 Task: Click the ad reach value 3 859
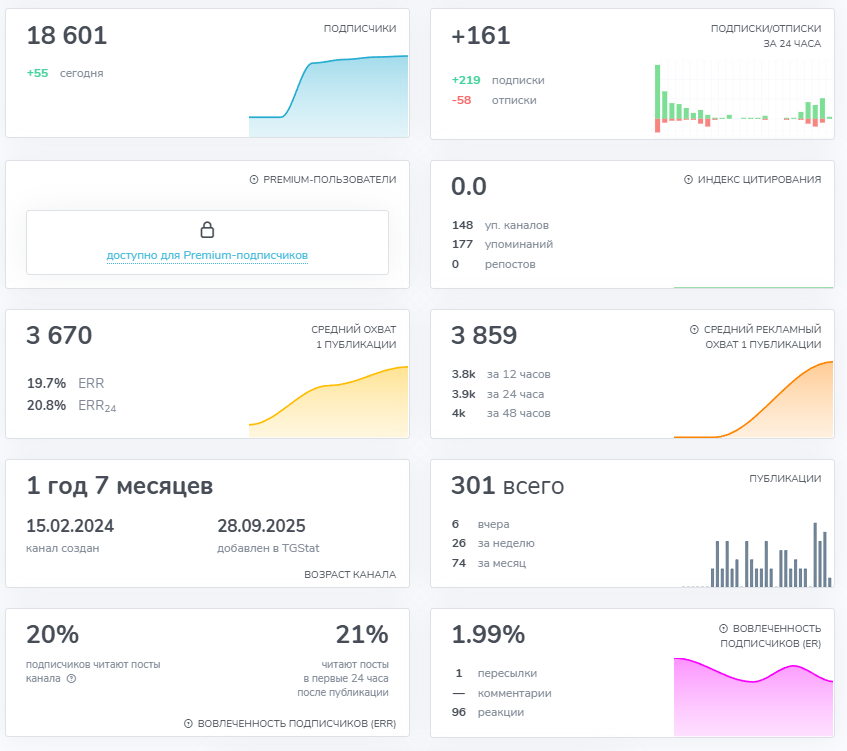pos(484,336)
